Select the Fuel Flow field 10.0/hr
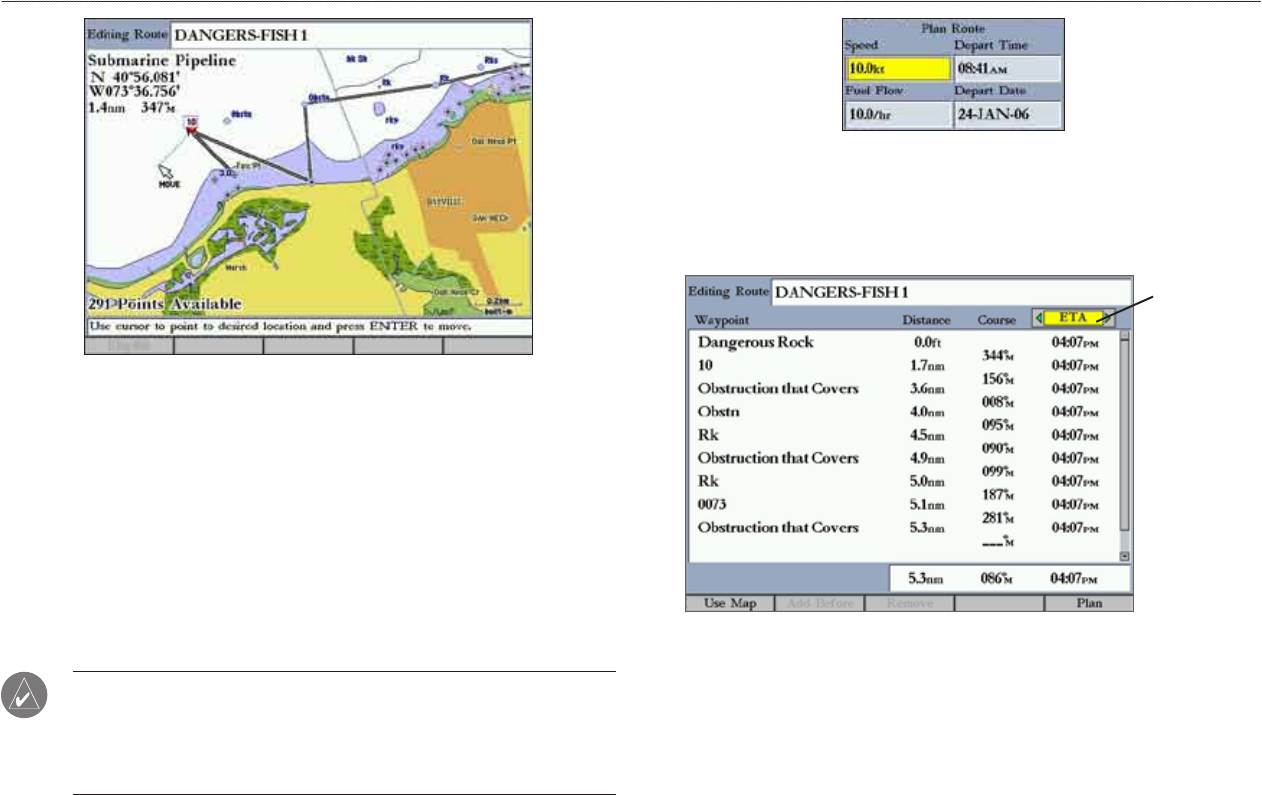Viewport: 1262px width, 795px height. point(897,114)
